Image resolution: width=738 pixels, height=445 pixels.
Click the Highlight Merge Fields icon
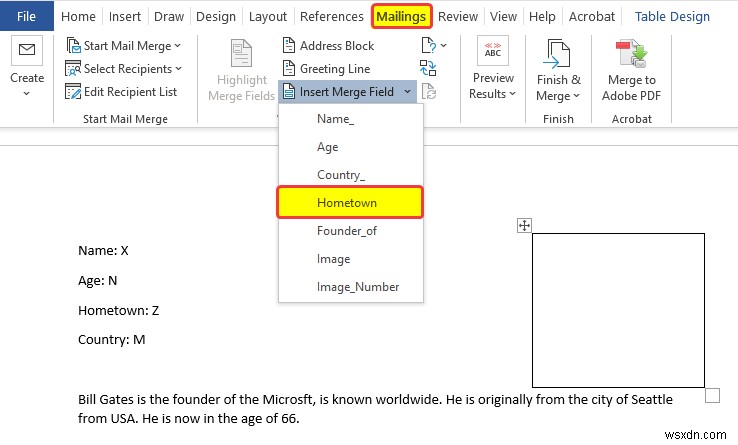click(x=241, y=53)
